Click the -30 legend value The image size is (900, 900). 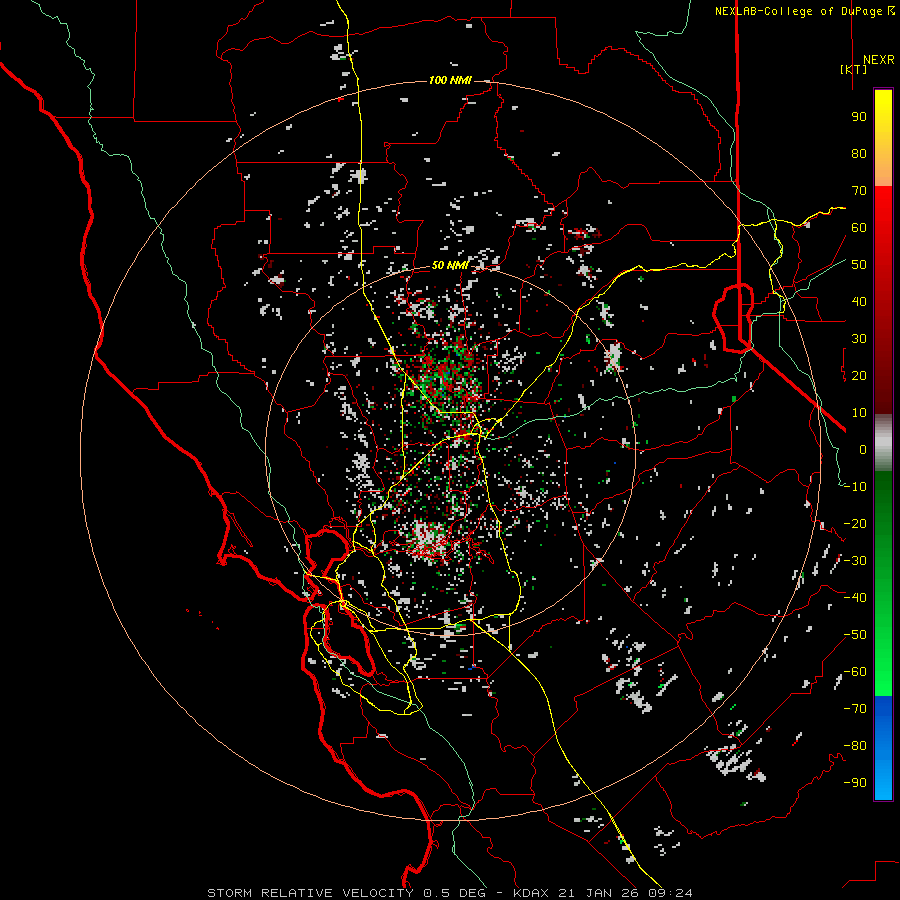pos(855,561)
